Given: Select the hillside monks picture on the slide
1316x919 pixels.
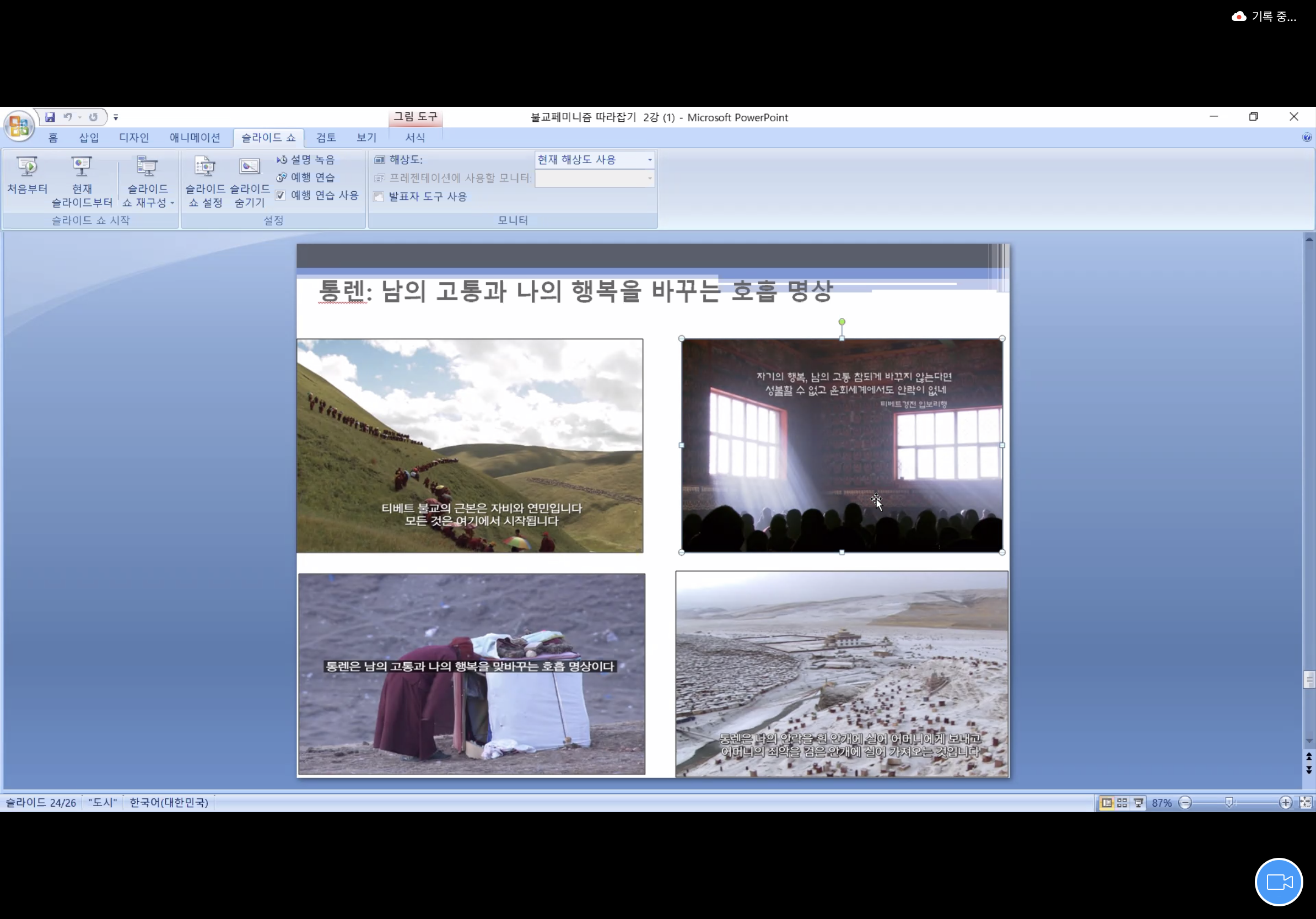Looking at the screenshot, I should pos(470,446).
